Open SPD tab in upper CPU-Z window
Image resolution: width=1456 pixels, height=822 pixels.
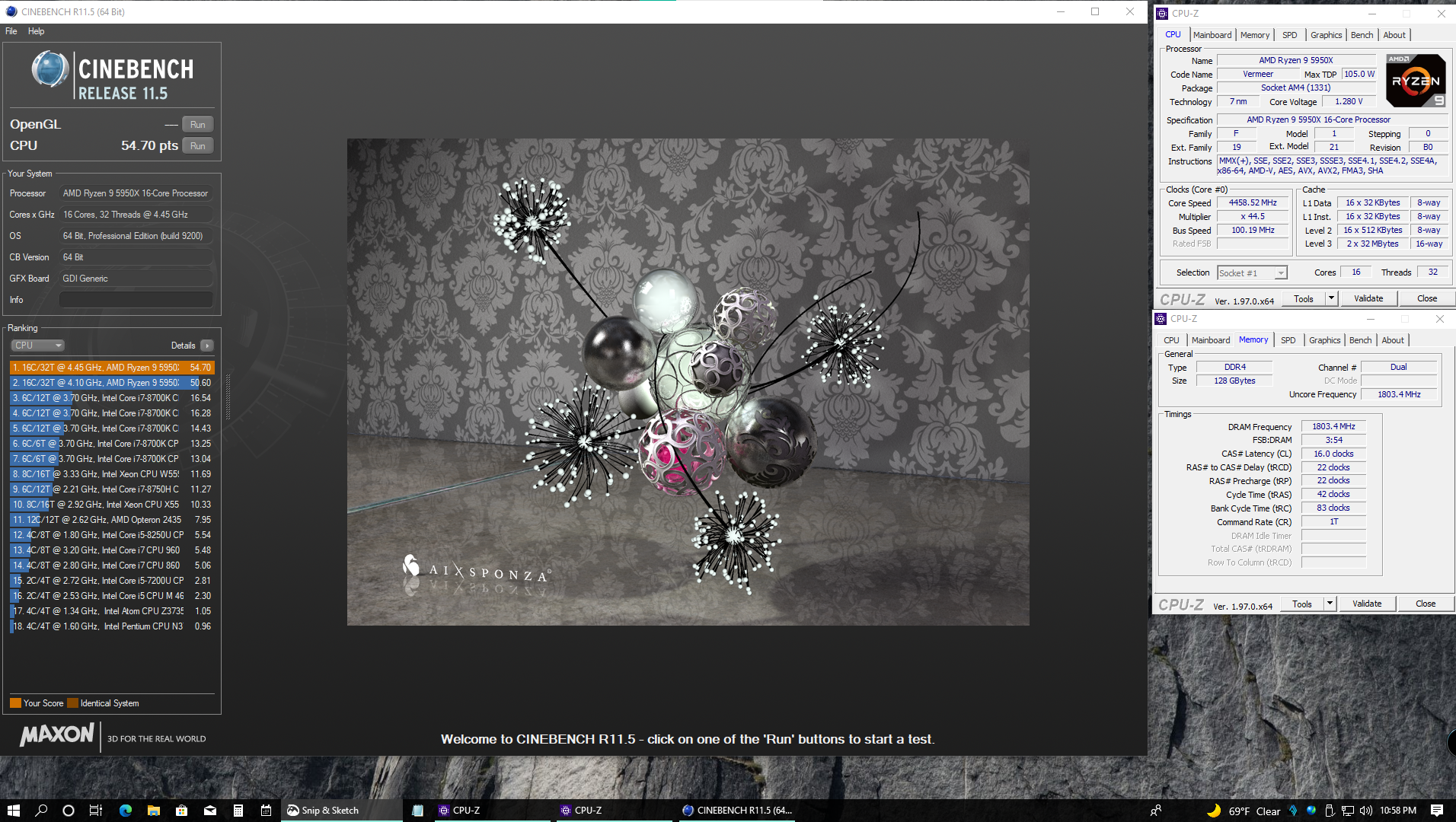tap(1289, 35)
